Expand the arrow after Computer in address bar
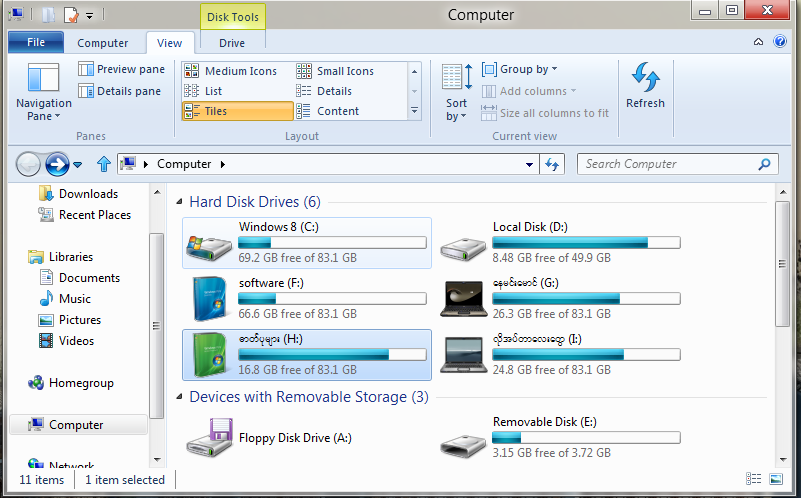Image resolution: width=801 pixels, height=498 pixels. pos(223,164)
